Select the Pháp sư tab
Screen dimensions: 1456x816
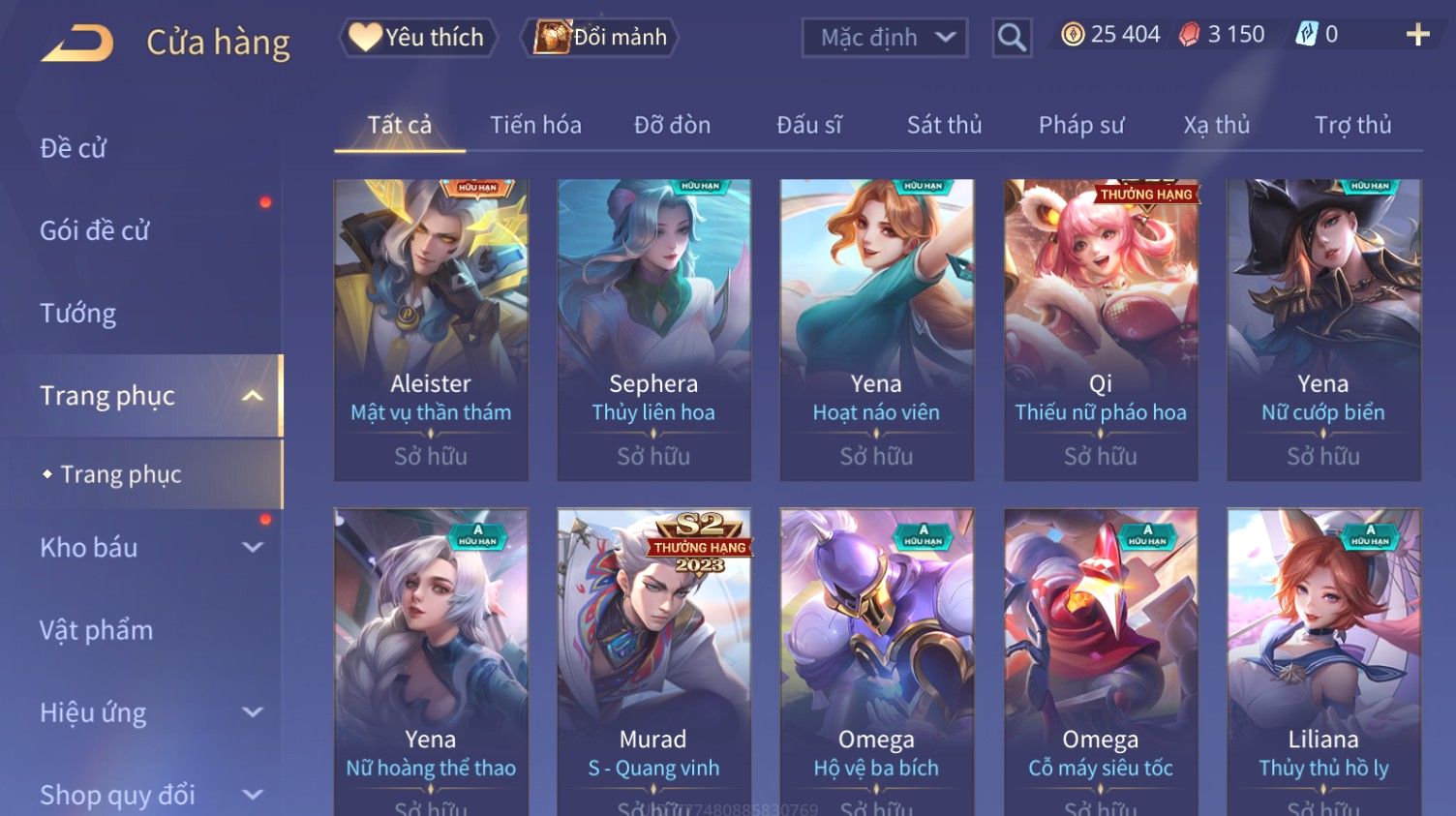pyautogui.click(x=1081, y=125)
